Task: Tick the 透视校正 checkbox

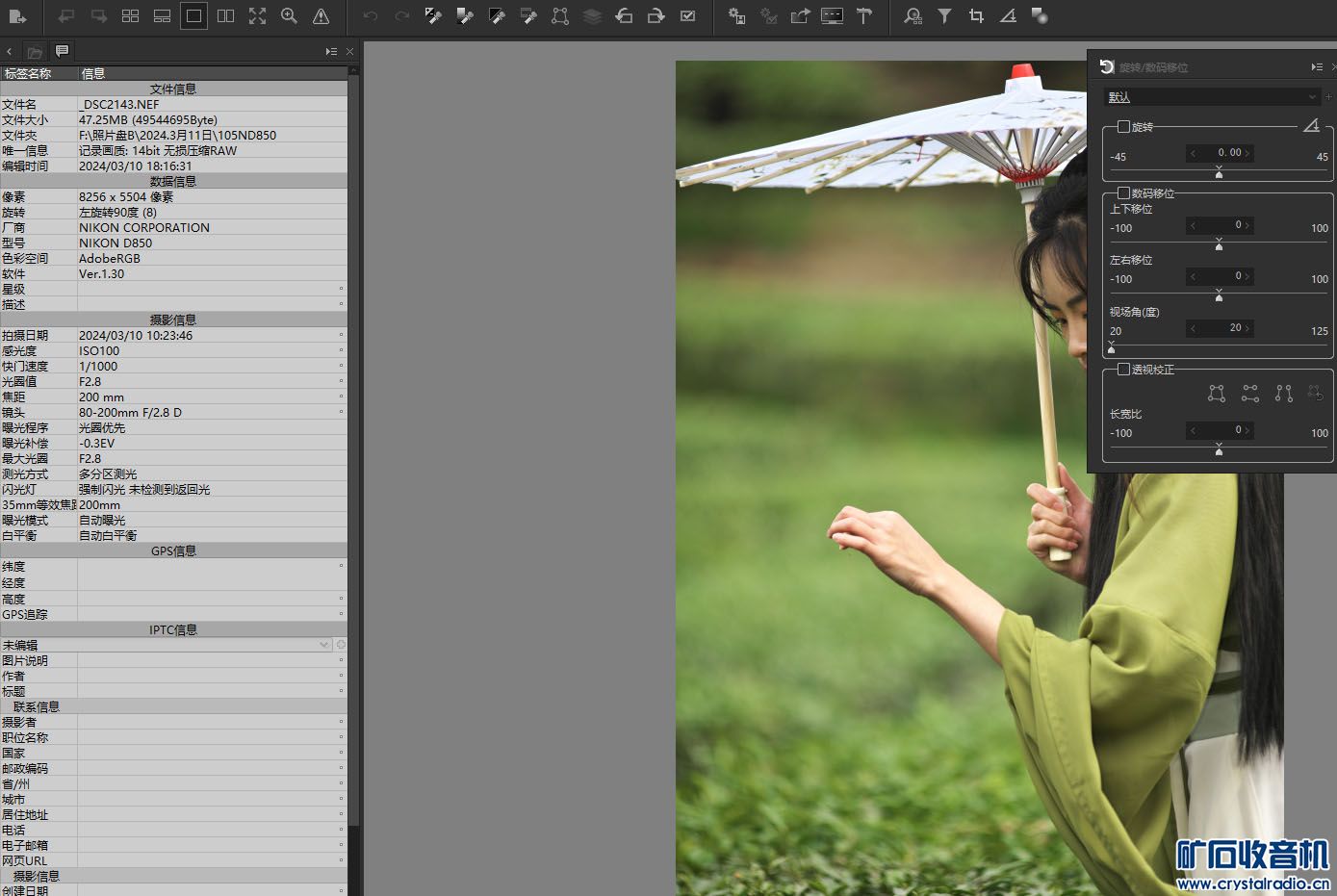Action: click(x=1123, y=370)
